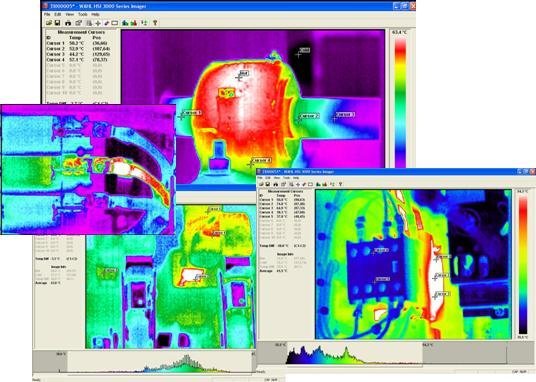
Task: Click the Open file icon in top toolbar
Action: [x=49, y=23]
